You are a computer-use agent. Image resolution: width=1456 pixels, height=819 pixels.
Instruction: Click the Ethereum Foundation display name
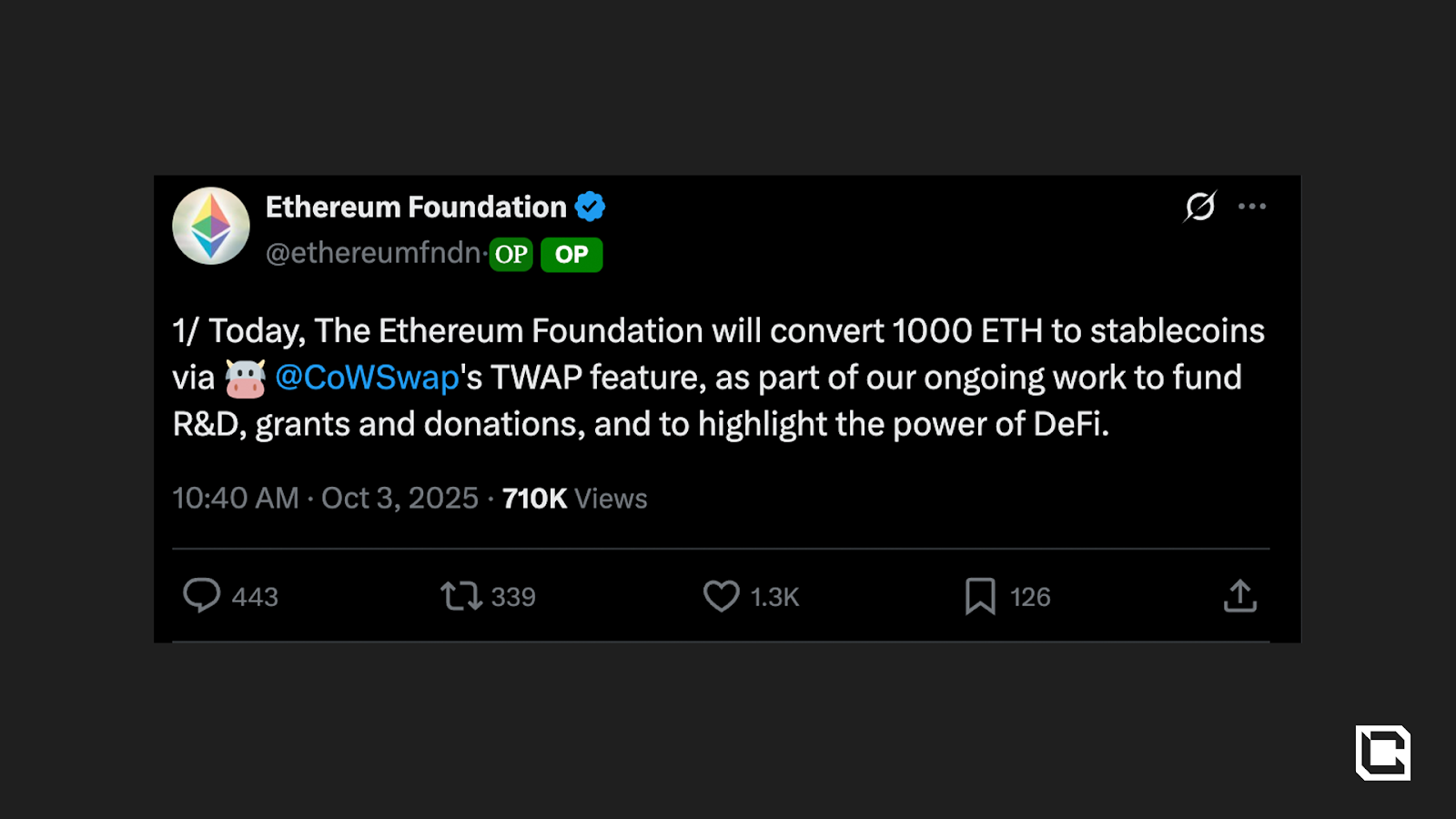(415, 207)
